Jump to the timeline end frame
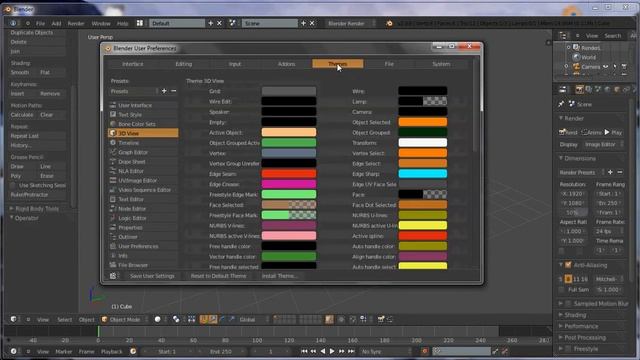Viewport: 640px width, 360px height. tap(351, 351)
